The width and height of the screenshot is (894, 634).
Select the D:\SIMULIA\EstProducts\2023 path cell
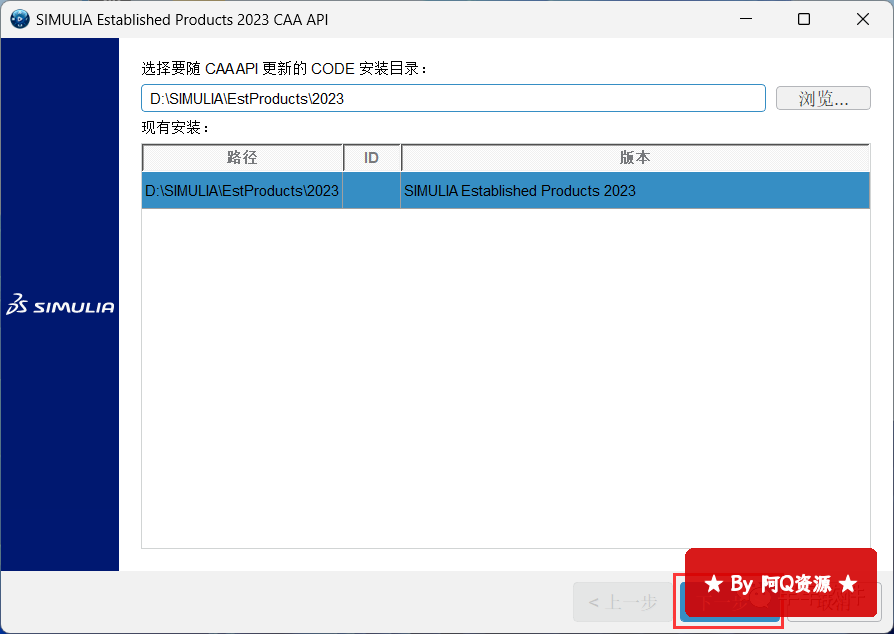(242, 191)
